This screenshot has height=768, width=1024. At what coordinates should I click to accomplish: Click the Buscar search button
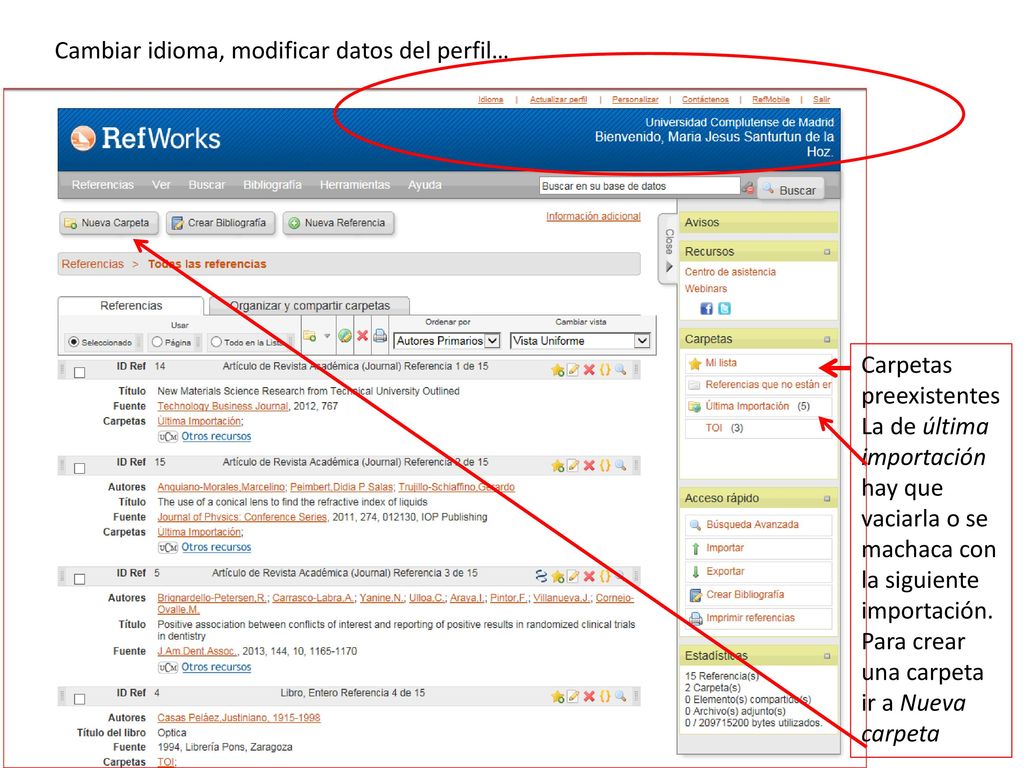[790, 189]
